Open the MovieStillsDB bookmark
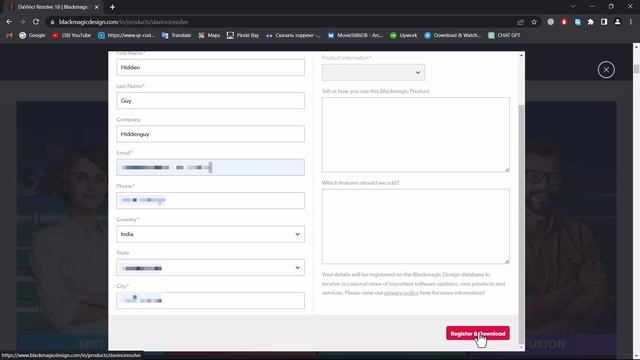640x360 pixels. click(355, 36)
